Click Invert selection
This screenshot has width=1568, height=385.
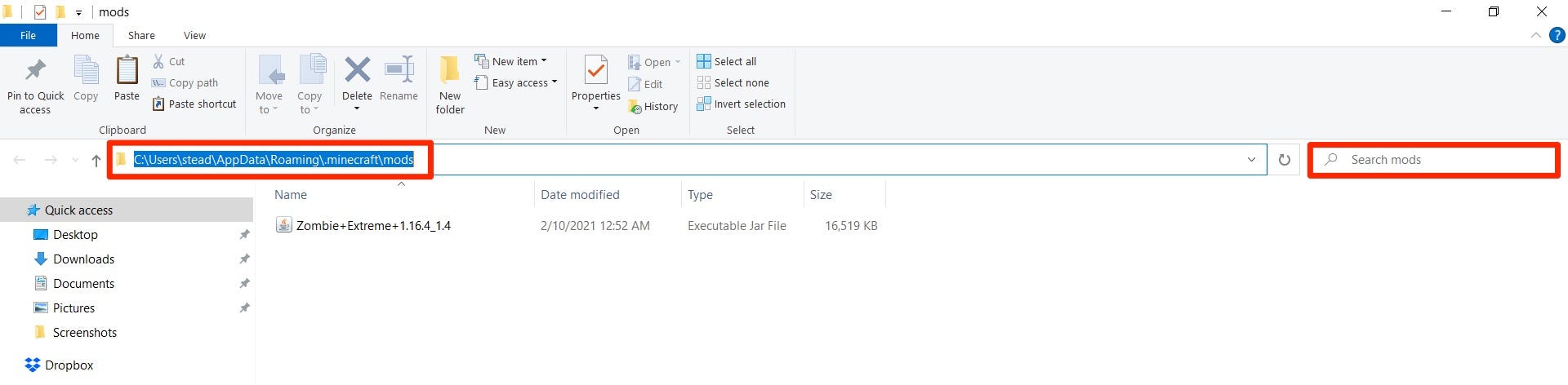tap(742, 104)
